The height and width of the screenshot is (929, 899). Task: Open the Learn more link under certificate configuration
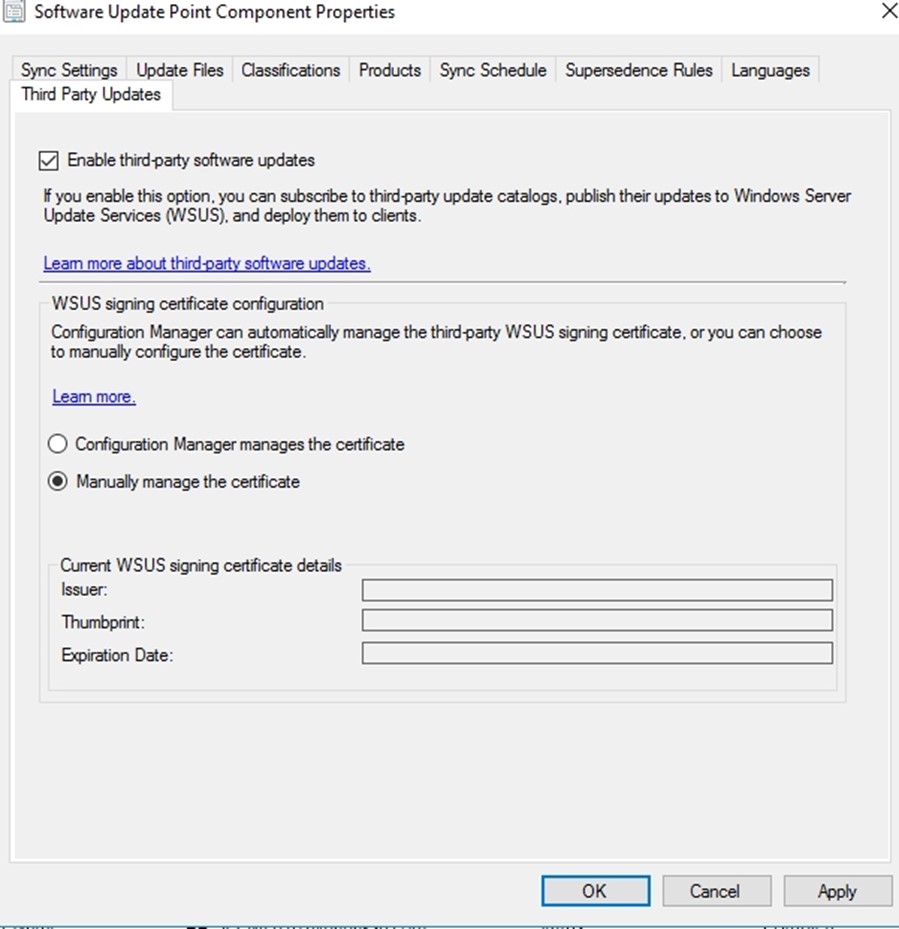tap(94, 396)
